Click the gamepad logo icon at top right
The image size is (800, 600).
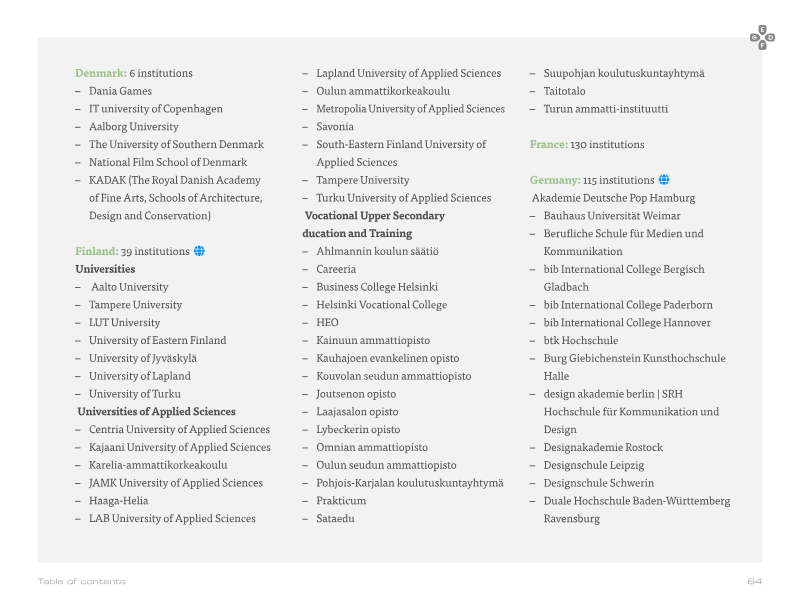(x=762, y=37)
